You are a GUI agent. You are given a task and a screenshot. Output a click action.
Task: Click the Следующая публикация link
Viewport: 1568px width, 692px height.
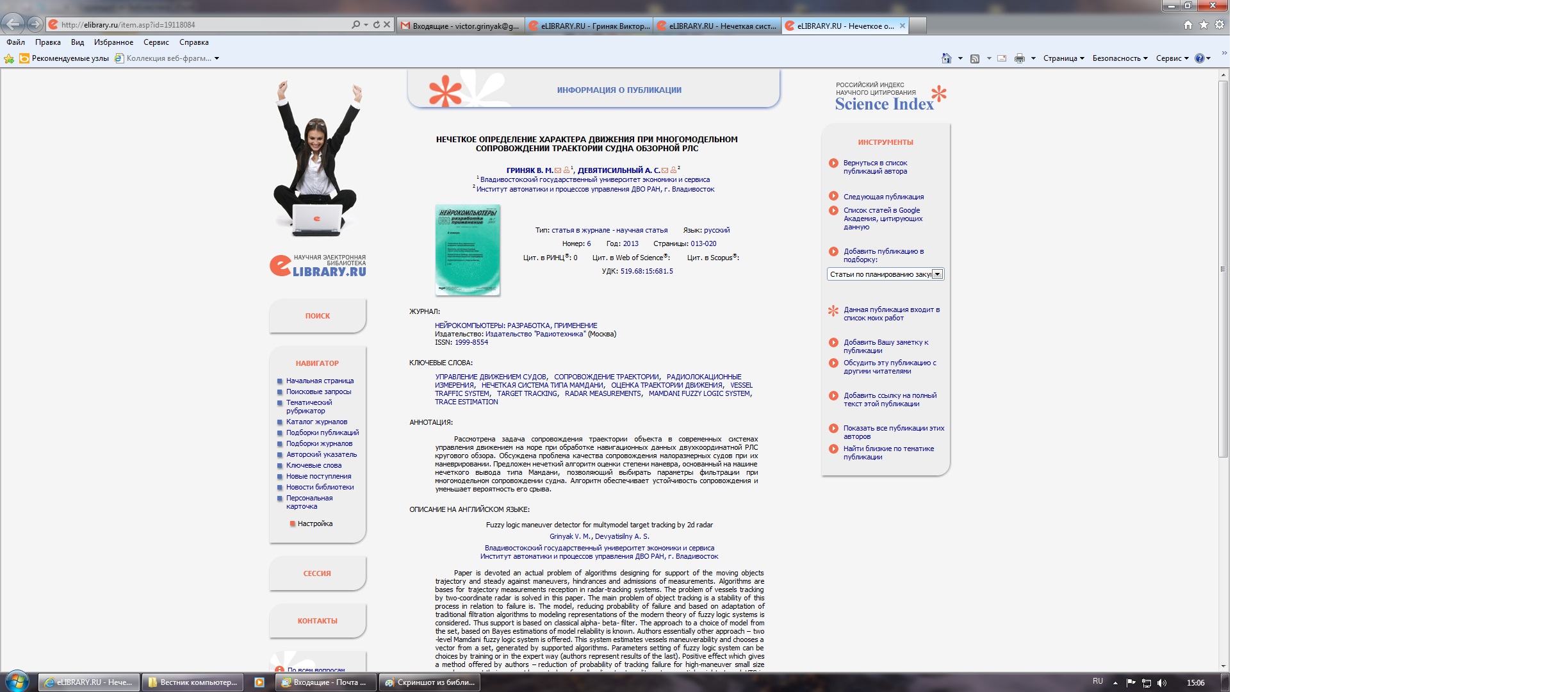click(883, 197)
